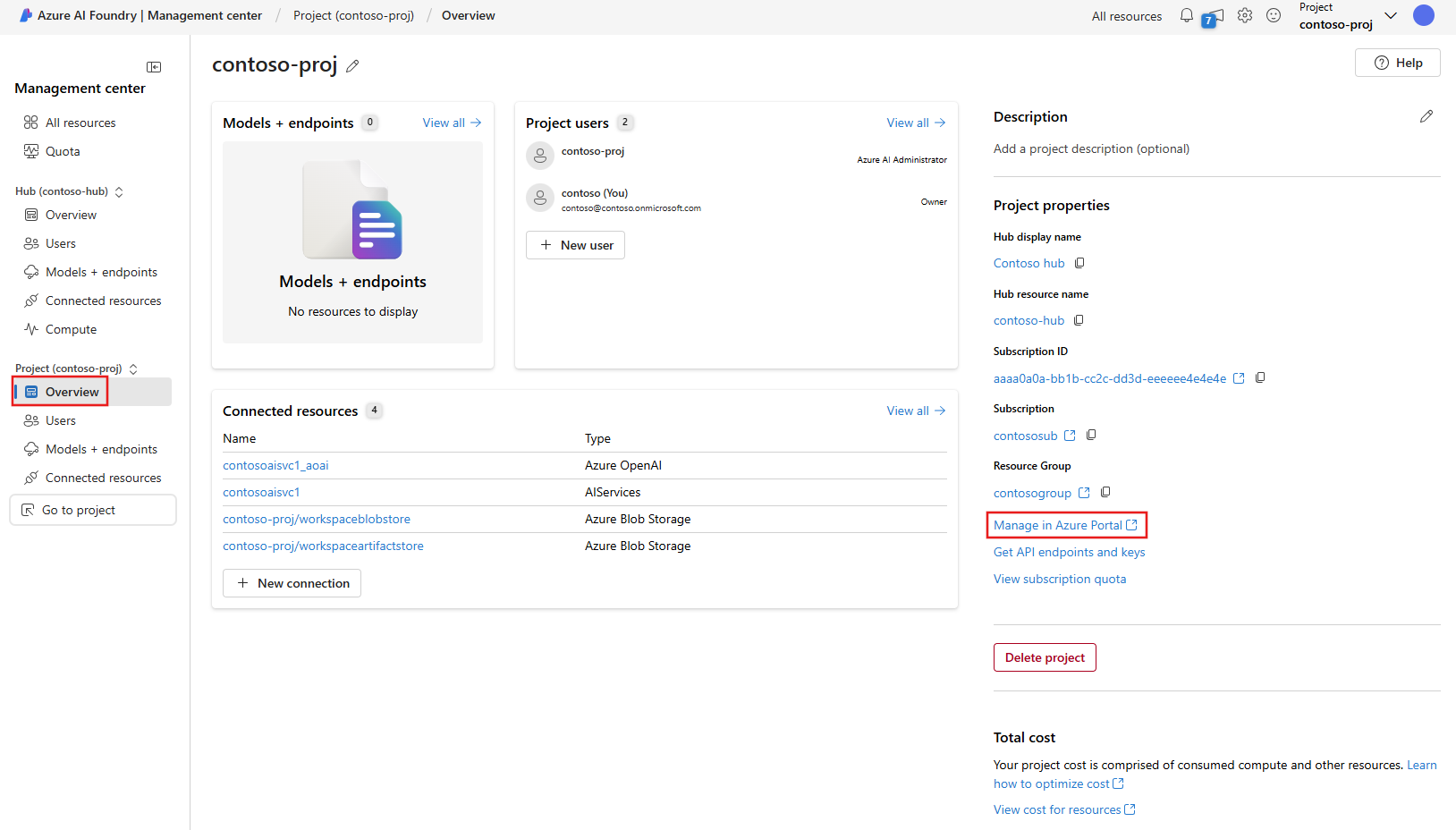Open the settings gear icon
This screenshot has height=830, width=1456.
(x=1245, y=15)
